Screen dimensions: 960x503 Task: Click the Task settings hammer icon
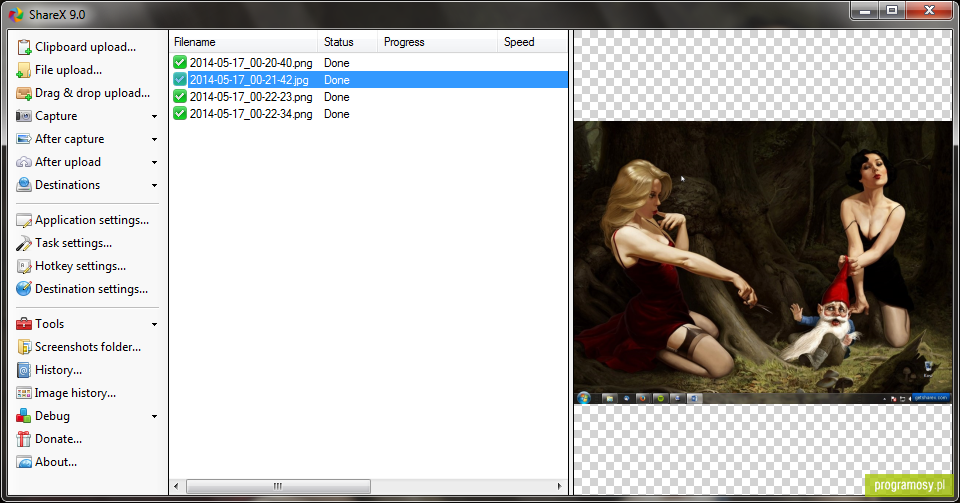tap(24, 243)
